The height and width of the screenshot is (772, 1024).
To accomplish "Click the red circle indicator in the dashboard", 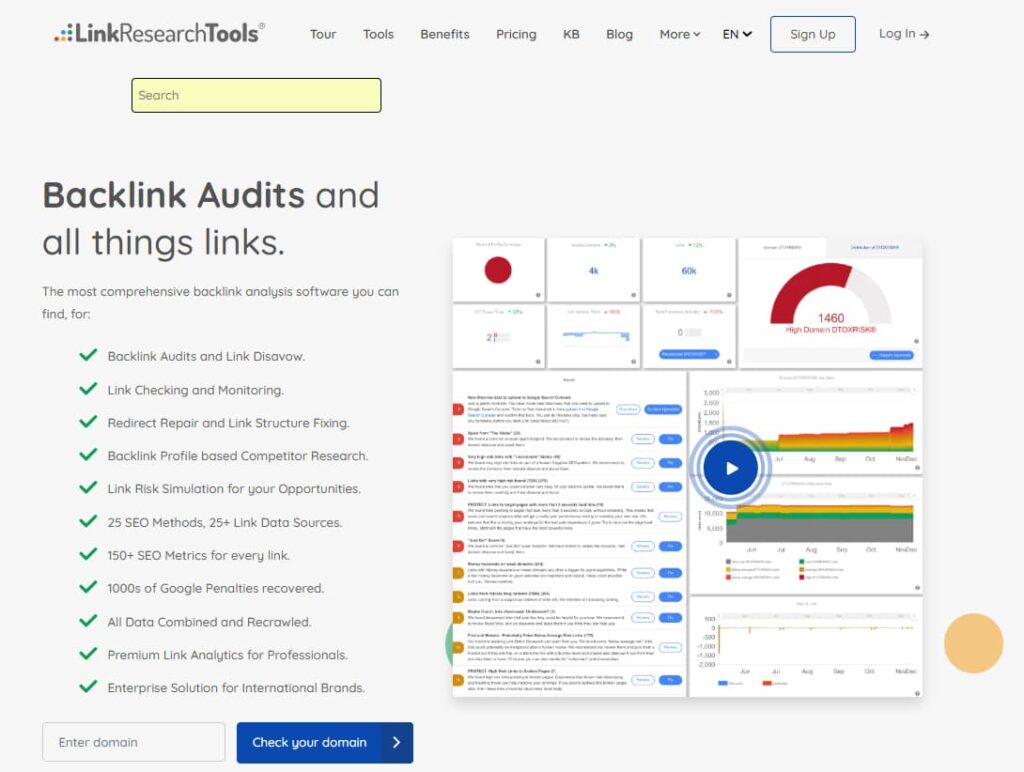I will pyautogui.click(x=498, y=270).
